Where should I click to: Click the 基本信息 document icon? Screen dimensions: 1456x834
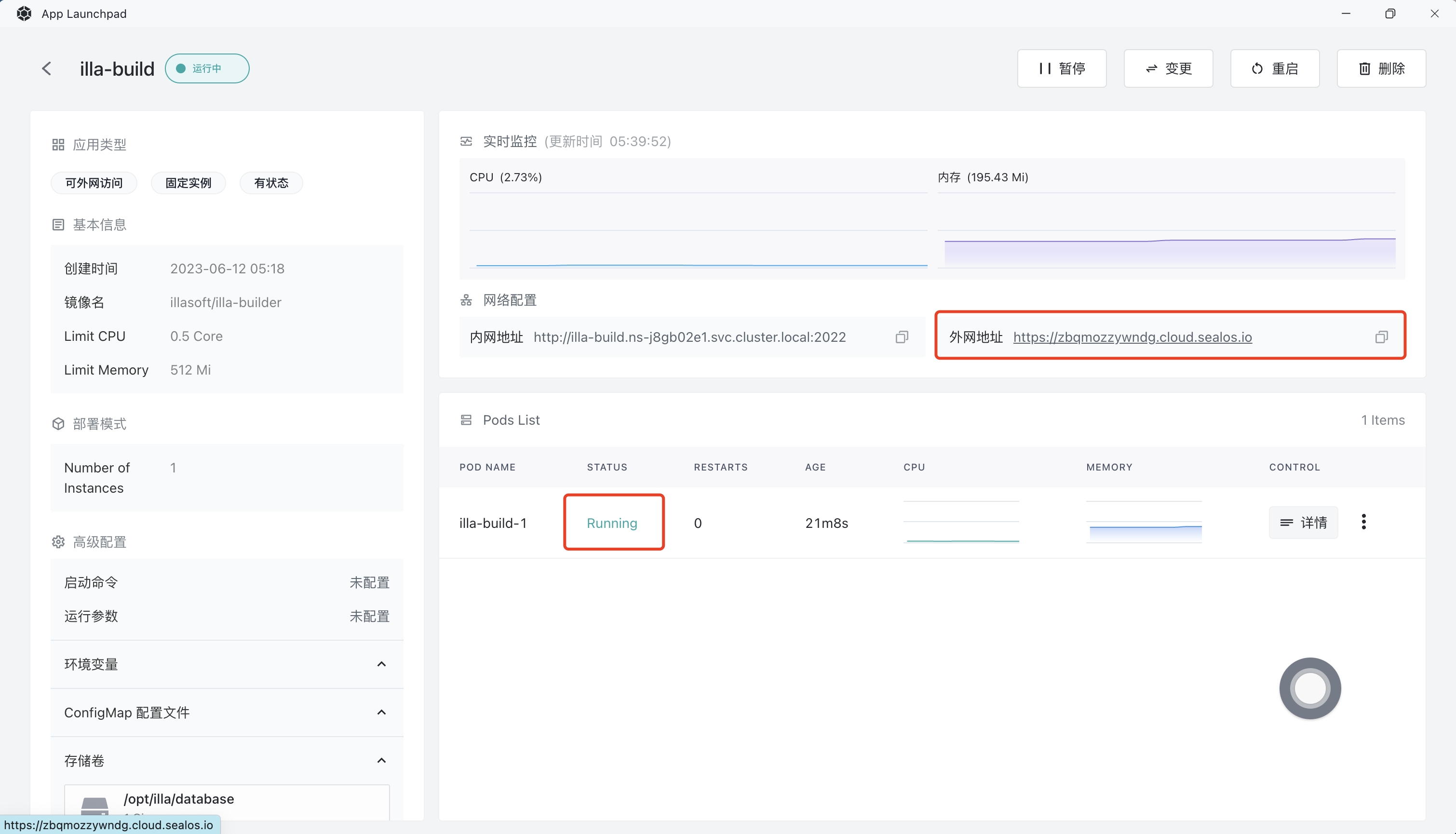click(x=58, y=225)
